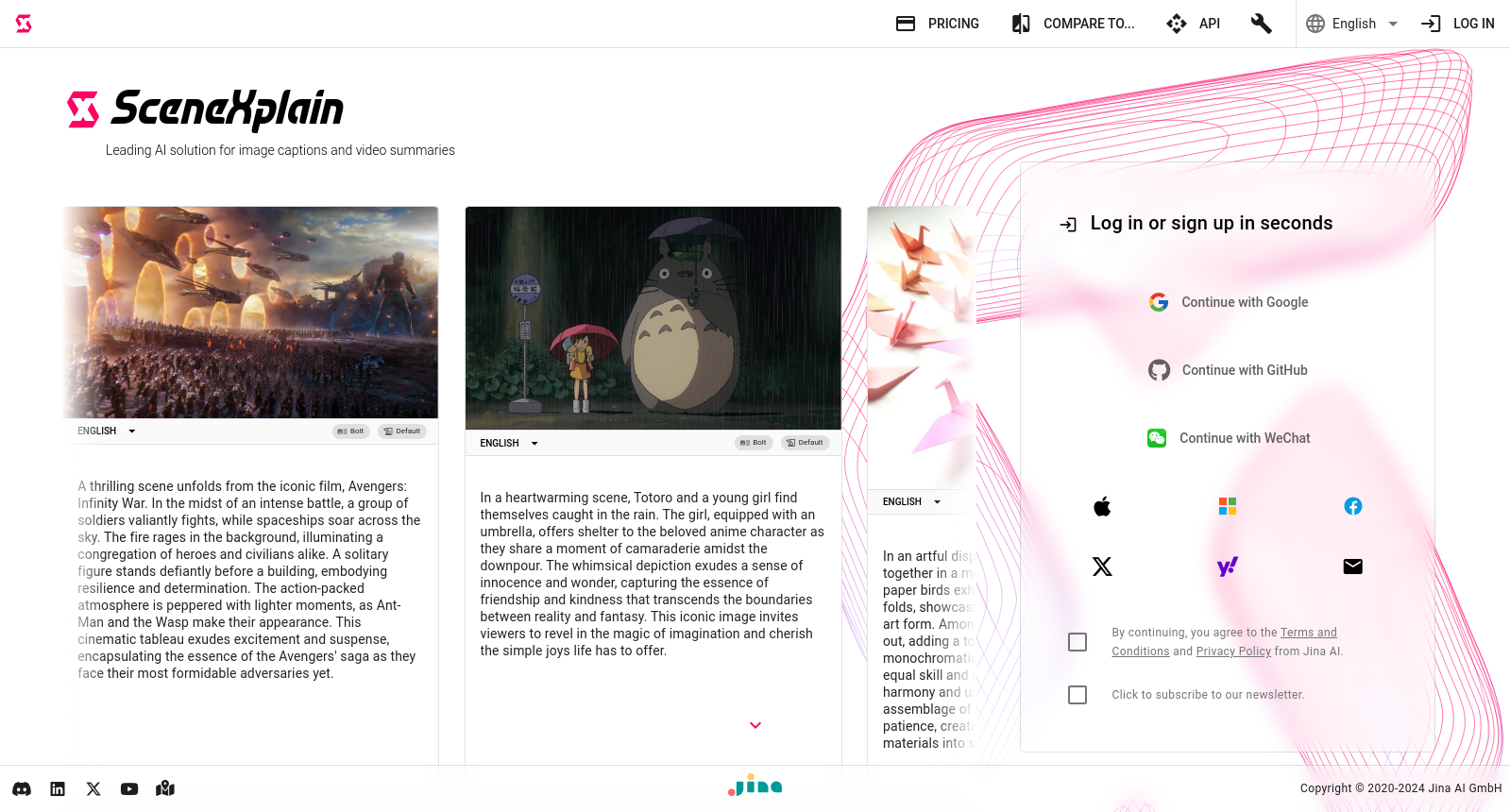Click Continue with GitHub
The height and width of the screenshot is (812, 1510).
point(1228,370)
